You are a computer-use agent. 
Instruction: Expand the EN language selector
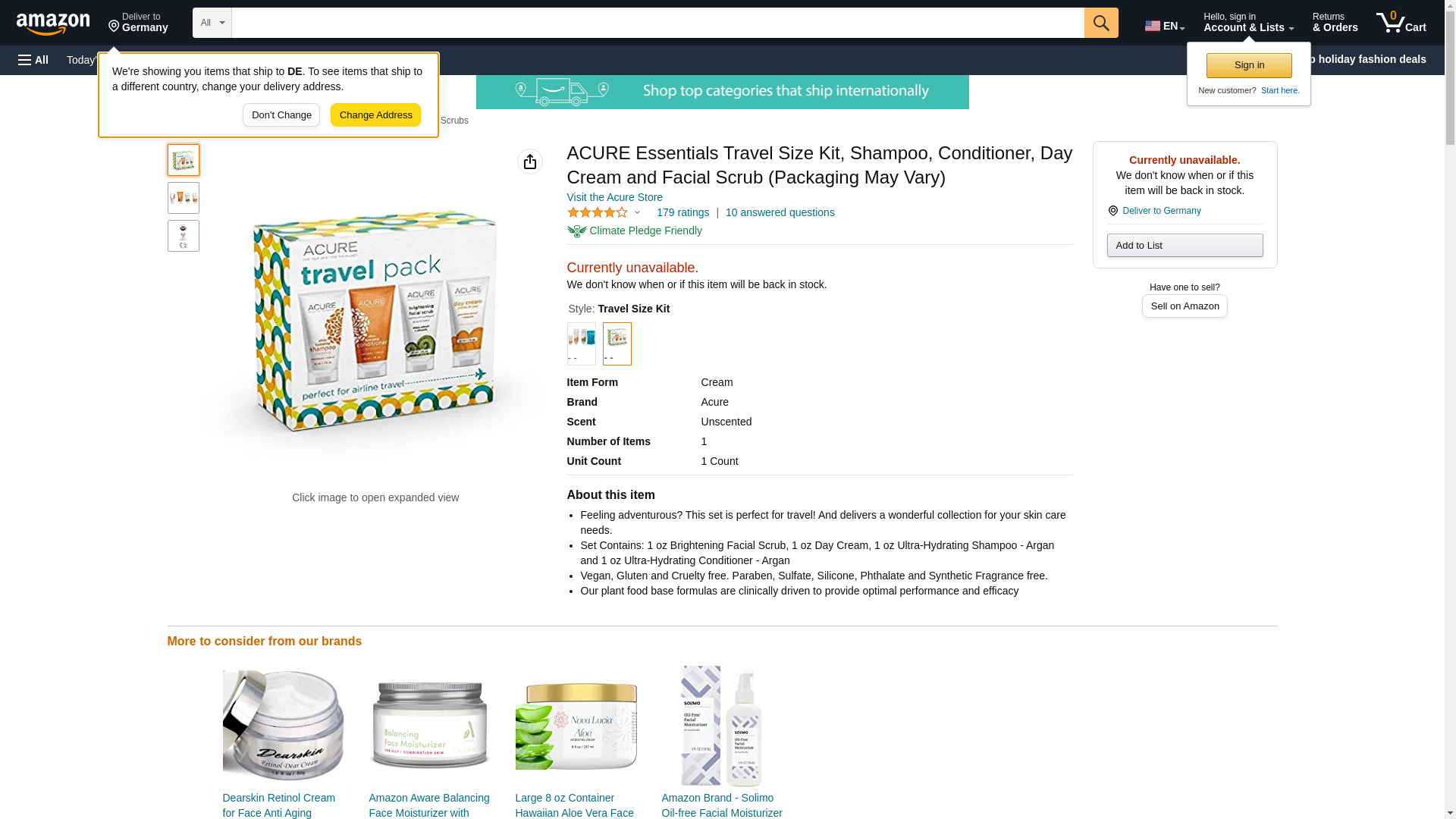pyautogui.click(x=1165, y=26)
